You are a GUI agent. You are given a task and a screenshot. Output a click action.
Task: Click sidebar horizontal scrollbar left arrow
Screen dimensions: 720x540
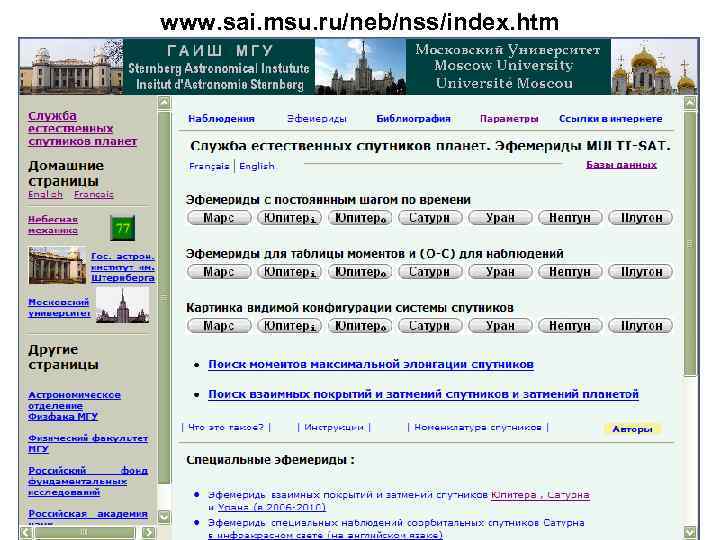point(26,533)
